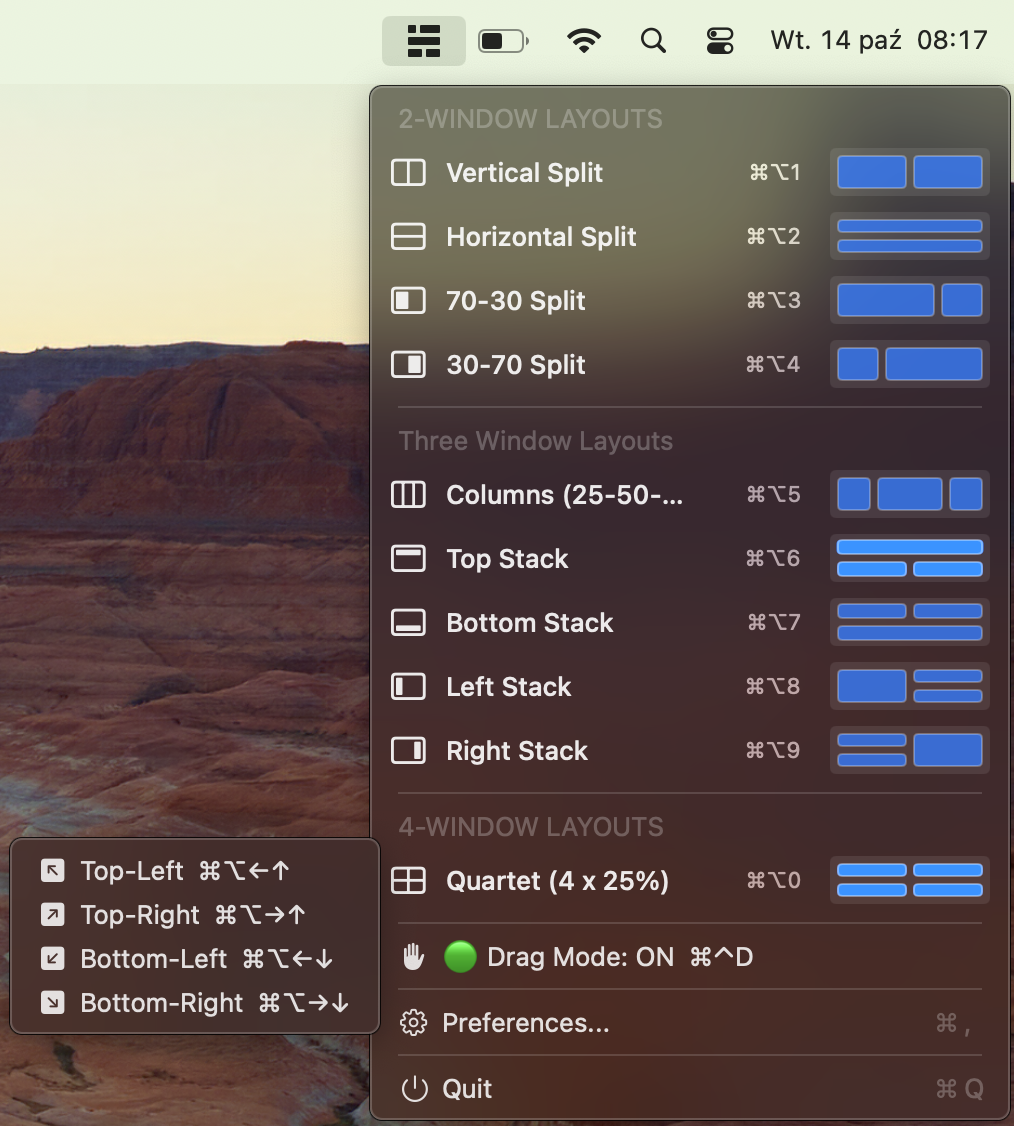Apply the 70-30 Split layout
The image size is (1014, 1126).
516,300
